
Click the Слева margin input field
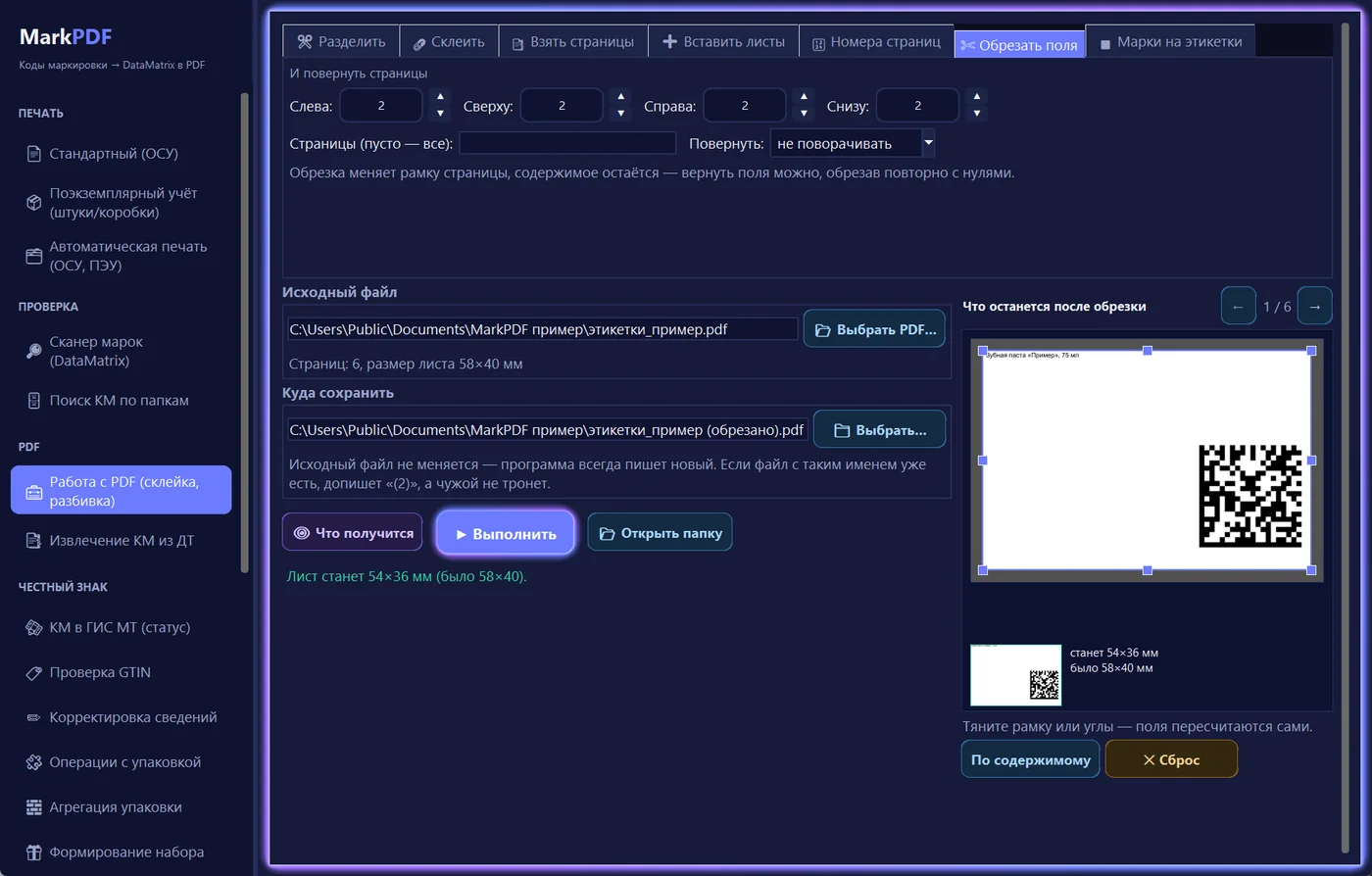[381, 106]
